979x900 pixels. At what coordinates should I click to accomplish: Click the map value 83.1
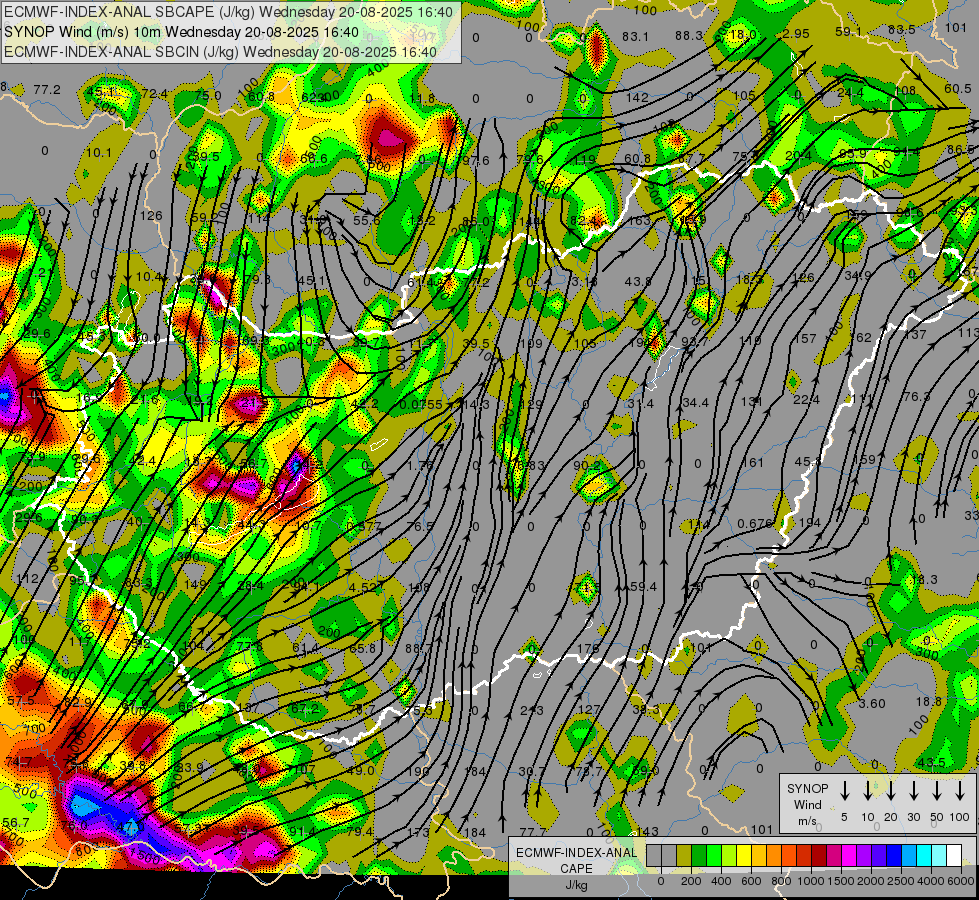[635, 36]
